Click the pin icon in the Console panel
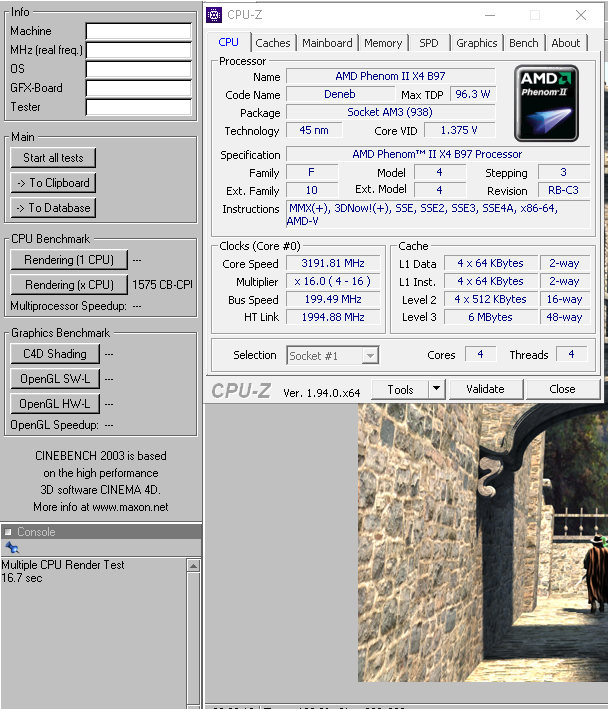 point(12,548)
